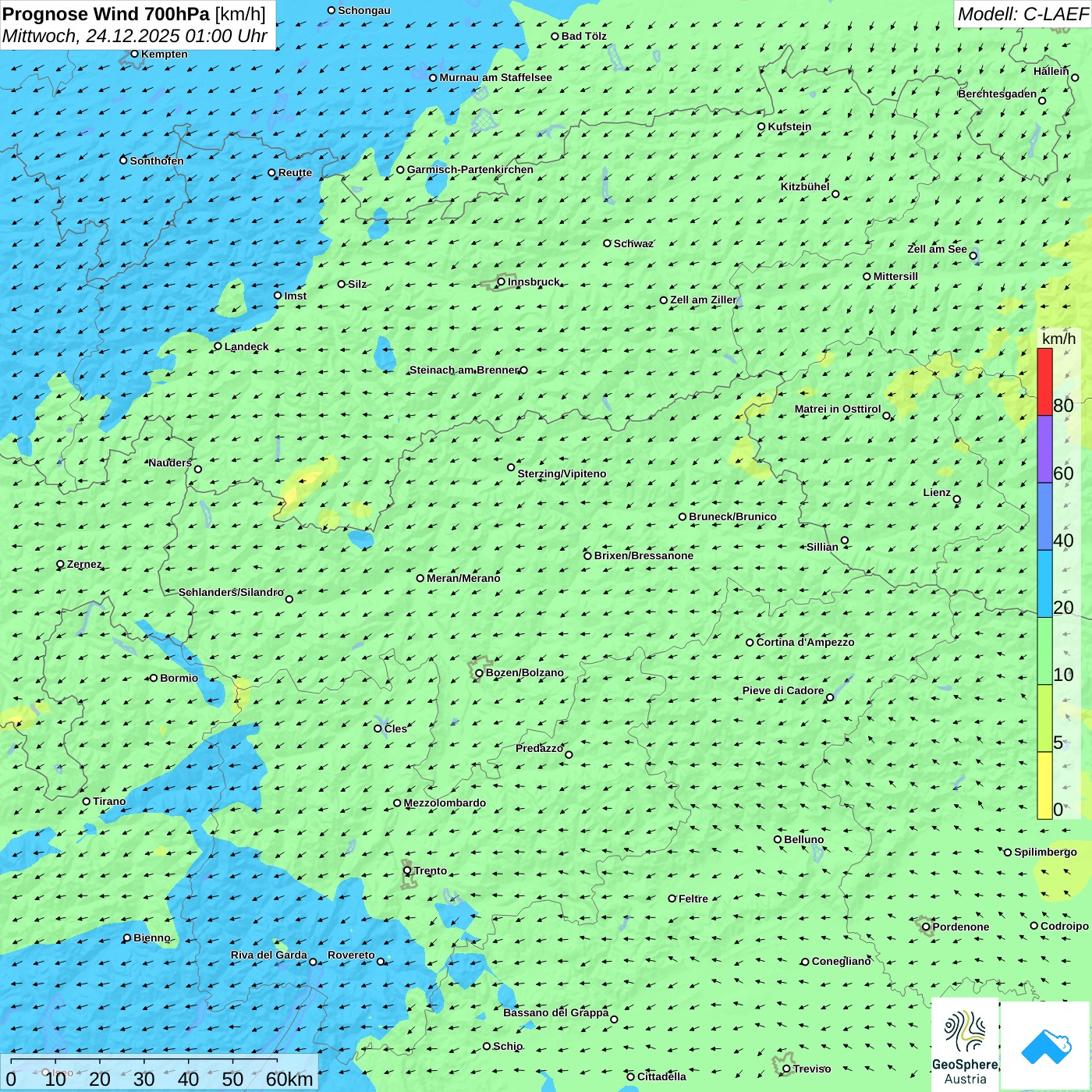The width and height of the screenshot is (1092, 1092).
Task: Click the Belluno city marker
Action: pos(778,839)
